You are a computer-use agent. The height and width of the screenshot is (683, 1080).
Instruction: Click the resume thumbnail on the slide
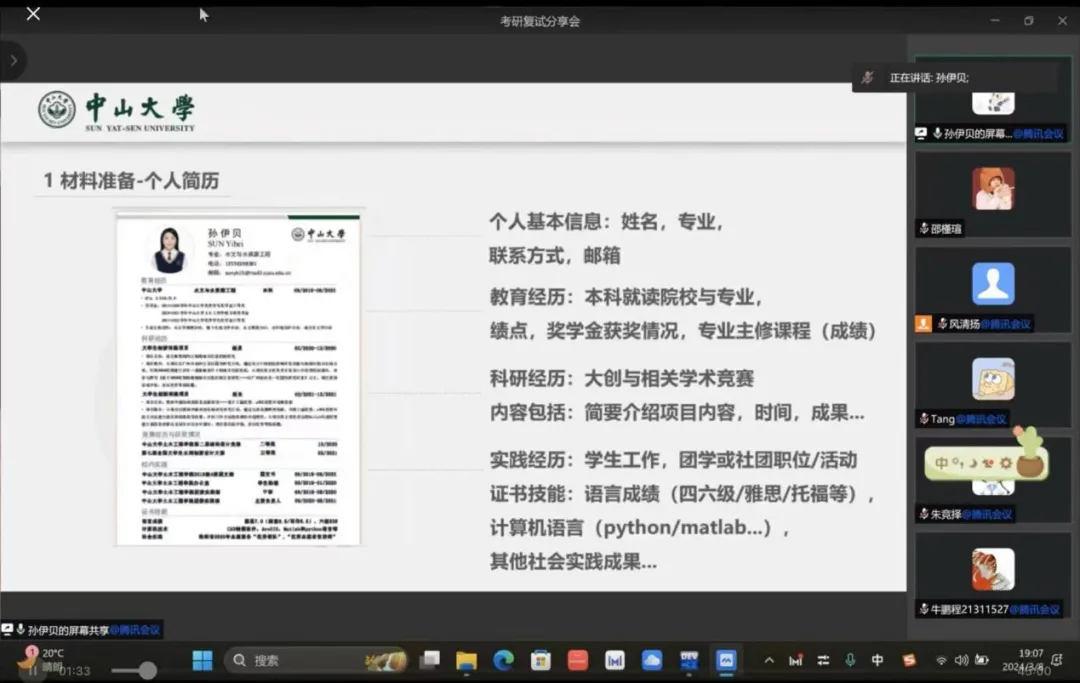tap(239, 378)
